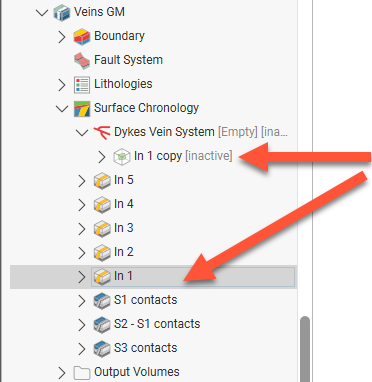Collapse the Veins GM tree node
The image size is (372, 382).
tap(42, 13)
